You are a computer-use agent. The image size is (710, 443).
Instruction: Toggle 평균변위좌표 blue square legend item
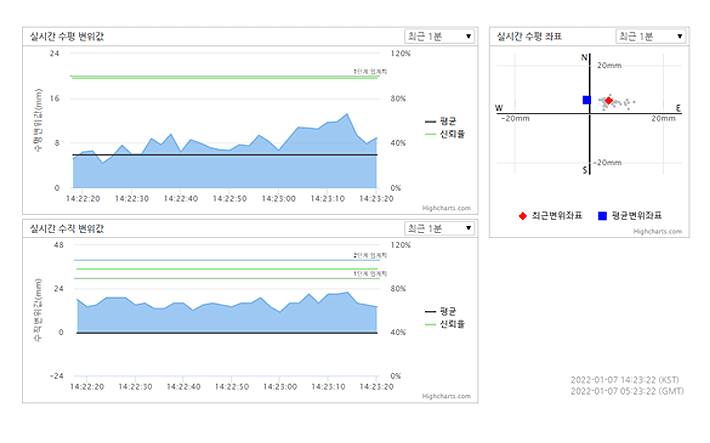tap(630, 216)
